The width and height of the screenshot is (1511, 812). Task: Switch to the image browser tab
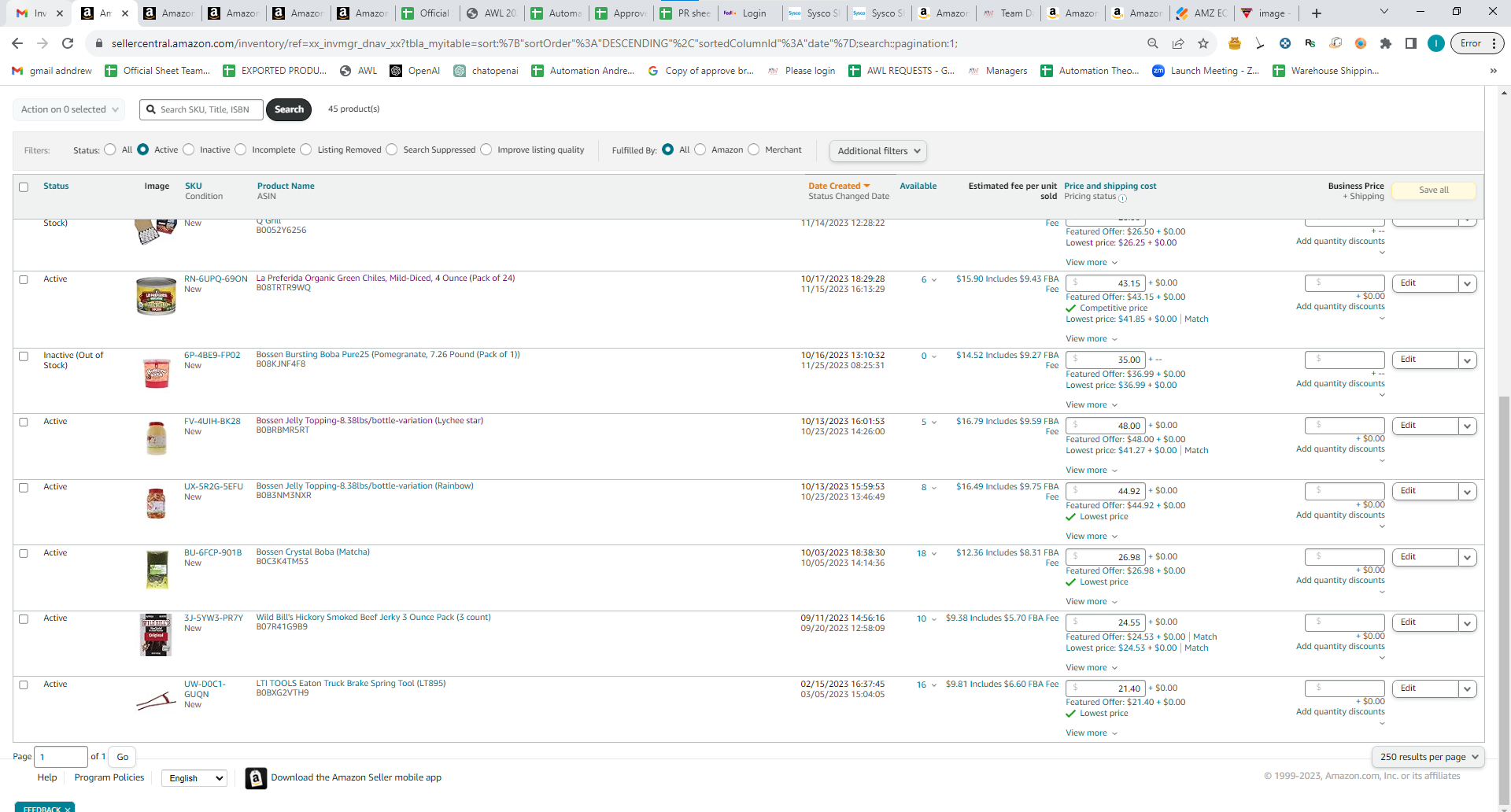[x=1267, y=13]
